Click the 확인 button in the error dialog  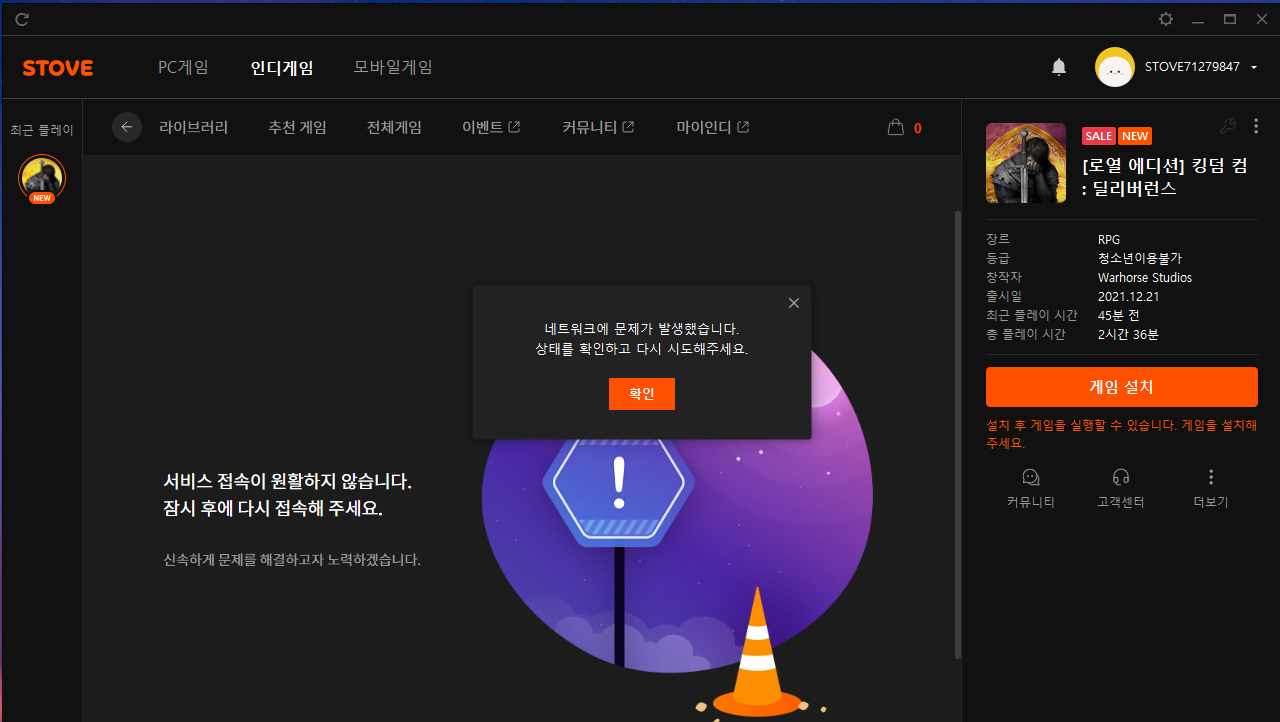642,394
